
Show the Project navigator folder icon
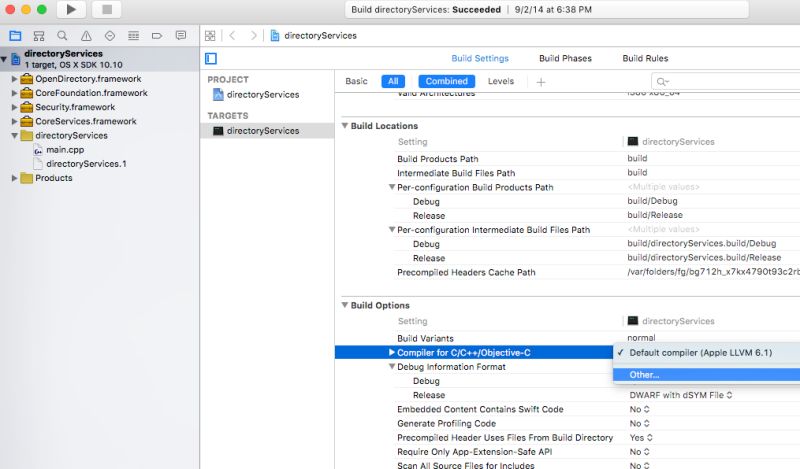tap(15, 36)
